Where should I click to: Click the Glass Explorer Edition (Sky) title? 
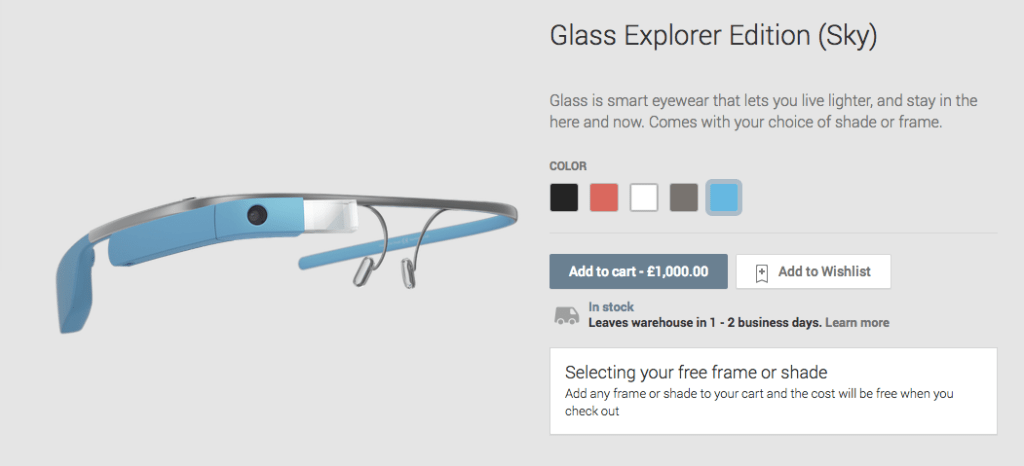[x=714, y=37]
